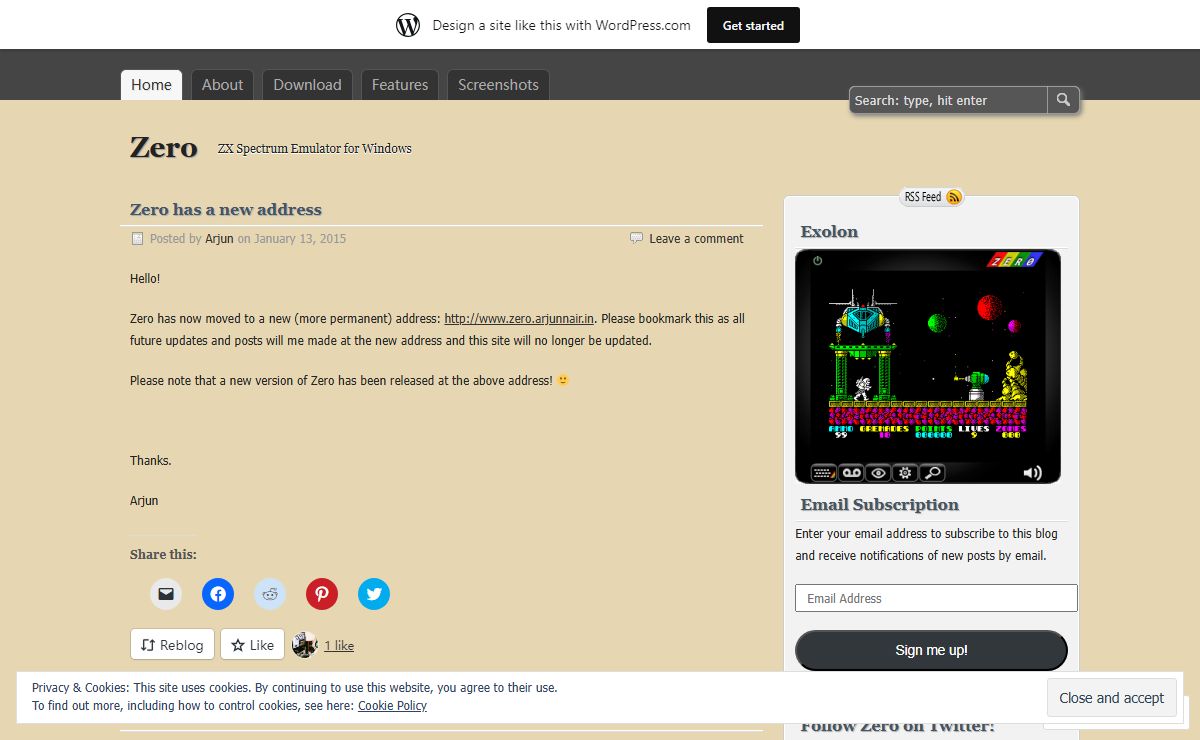Image resolution: width=1200 pixels, height=740 pixels.
Task: Open the RSS Feed icon link
Action: pos(953,197)
